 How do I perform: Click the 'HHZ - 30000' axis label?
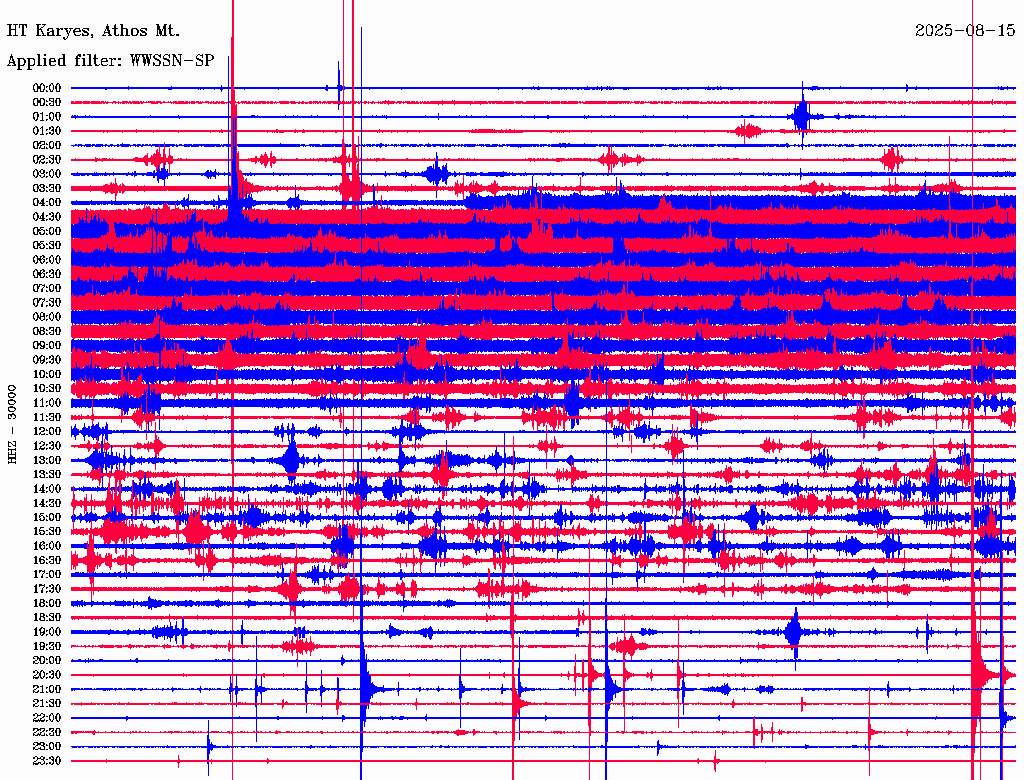pos(12,424)
